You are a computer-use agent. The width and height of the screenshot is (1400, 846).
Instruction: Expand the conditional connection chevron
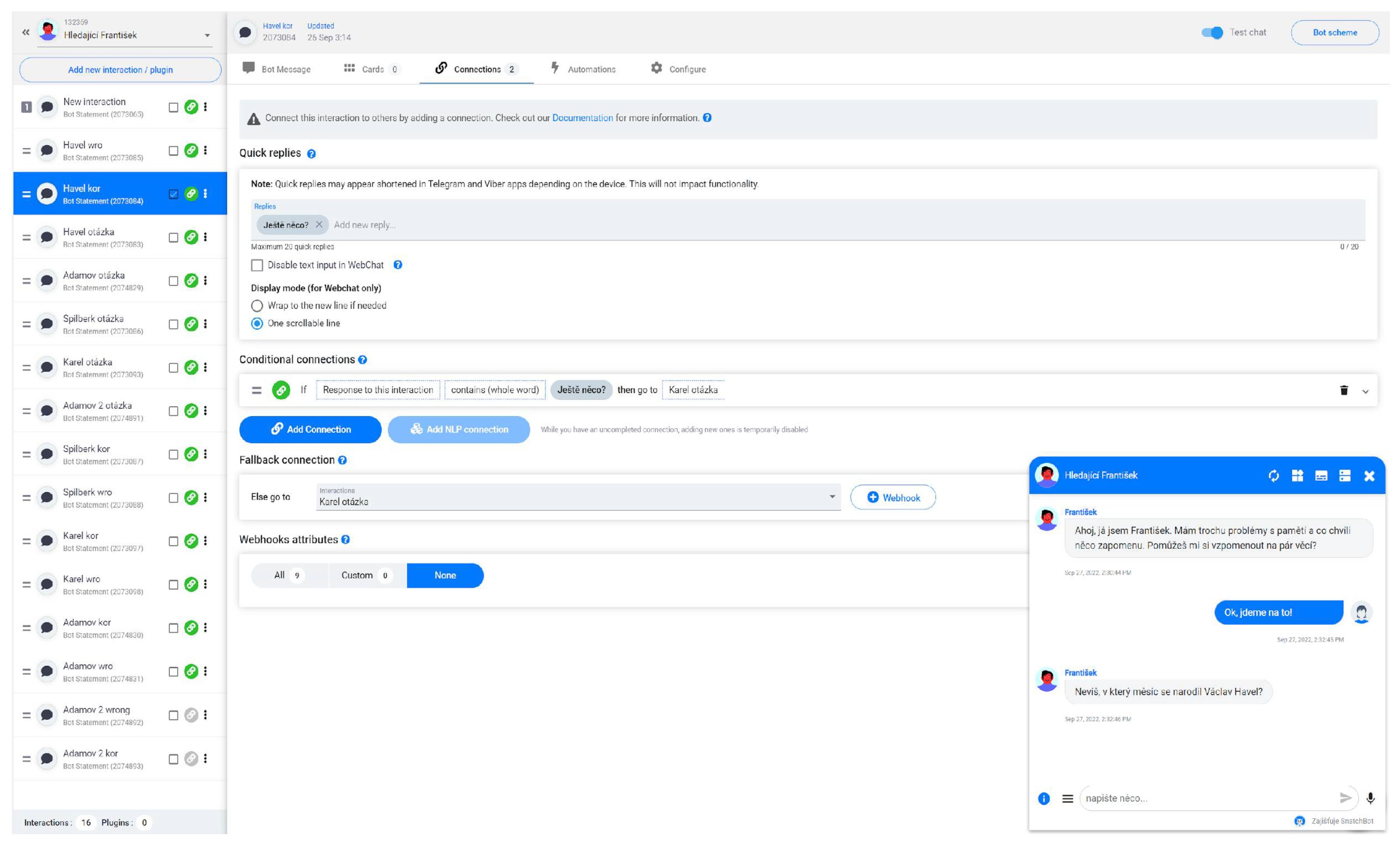tap(1365, 391)
